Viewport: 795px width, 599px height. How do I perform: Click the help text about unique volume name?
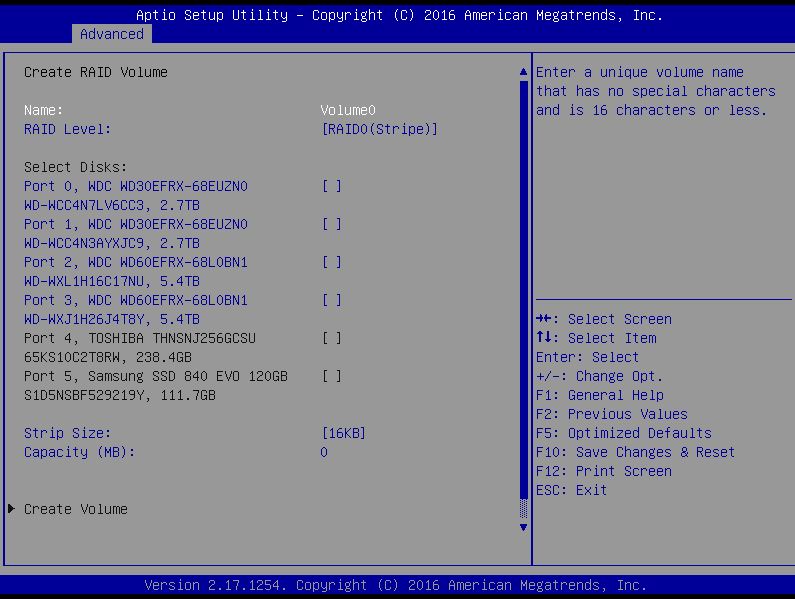pyautogui.click(x=656, y=91)
